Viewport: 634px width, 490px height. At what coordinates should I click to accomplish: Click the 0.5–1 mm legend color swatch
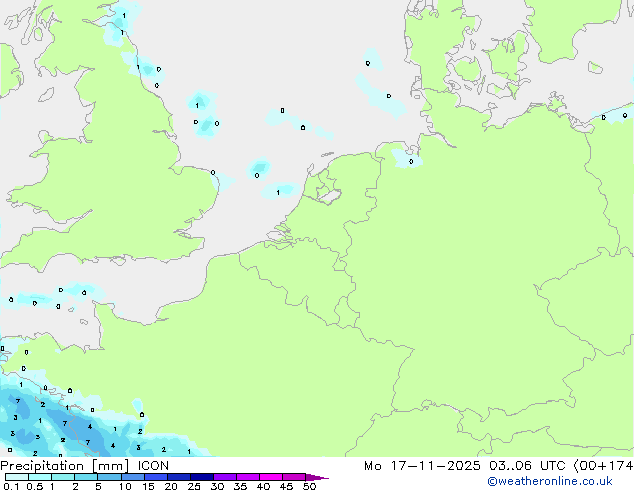pyautogui.click(x=40, y=477)
